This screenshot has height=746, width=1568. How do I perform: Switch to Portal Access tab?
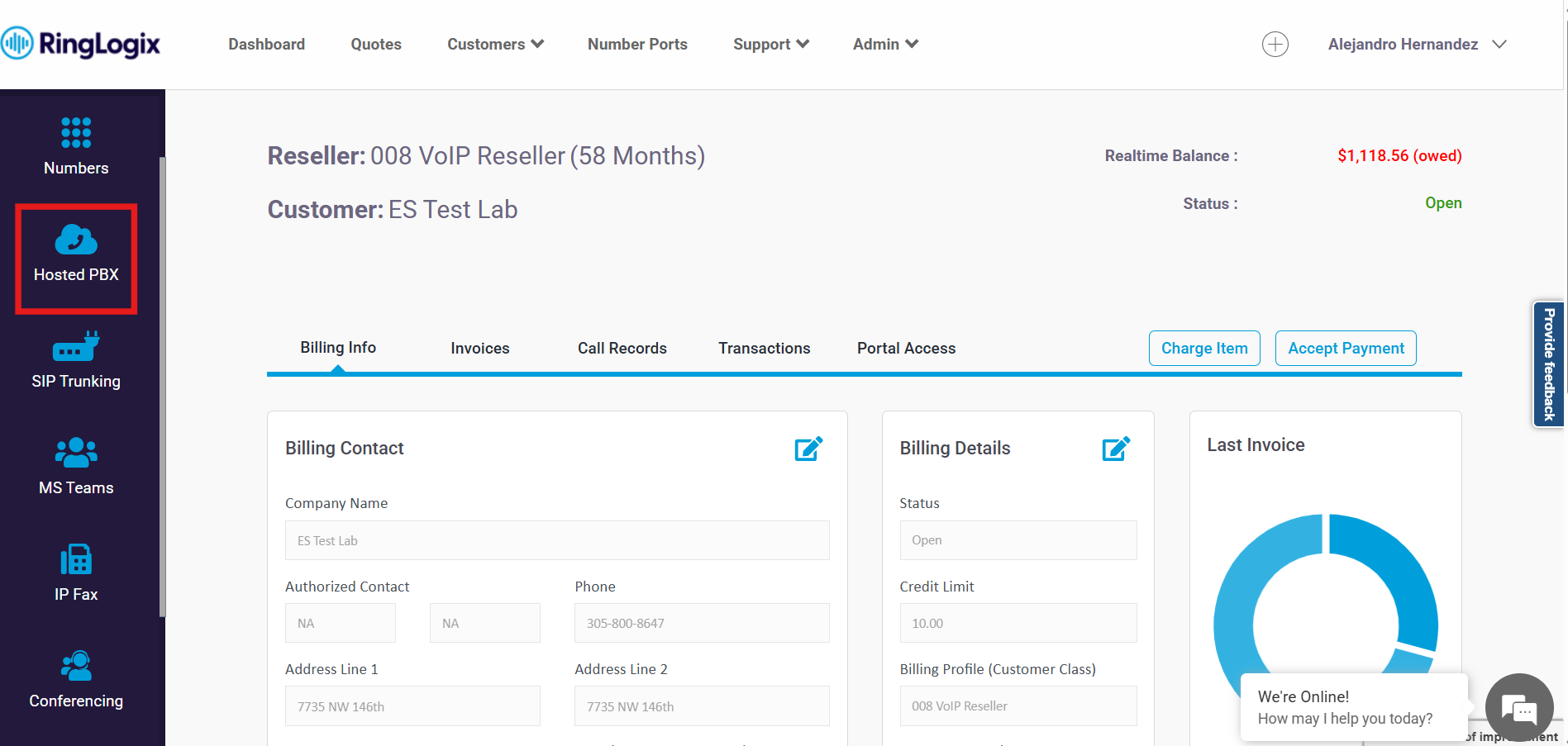(906, 348)
